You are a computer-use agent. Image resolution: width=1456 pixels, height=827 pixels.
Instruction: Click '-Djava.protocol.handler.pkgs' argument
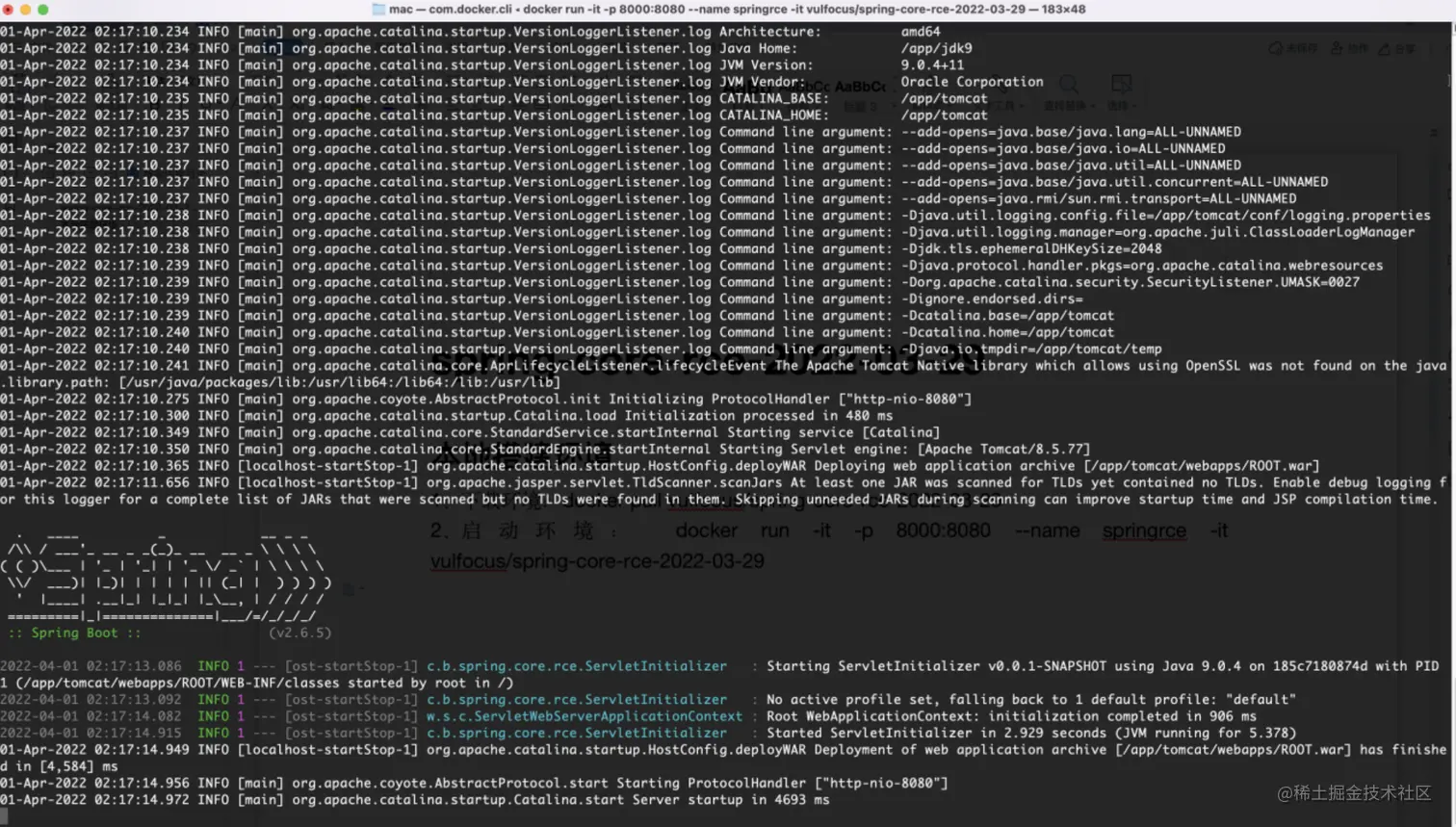(1142, 266)
